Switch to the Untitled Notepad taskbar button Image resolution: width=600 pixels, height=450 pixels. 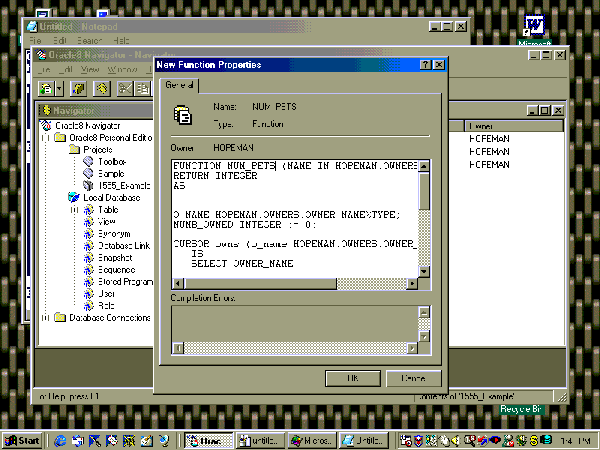pyautogui.click(x=364, y=441)
